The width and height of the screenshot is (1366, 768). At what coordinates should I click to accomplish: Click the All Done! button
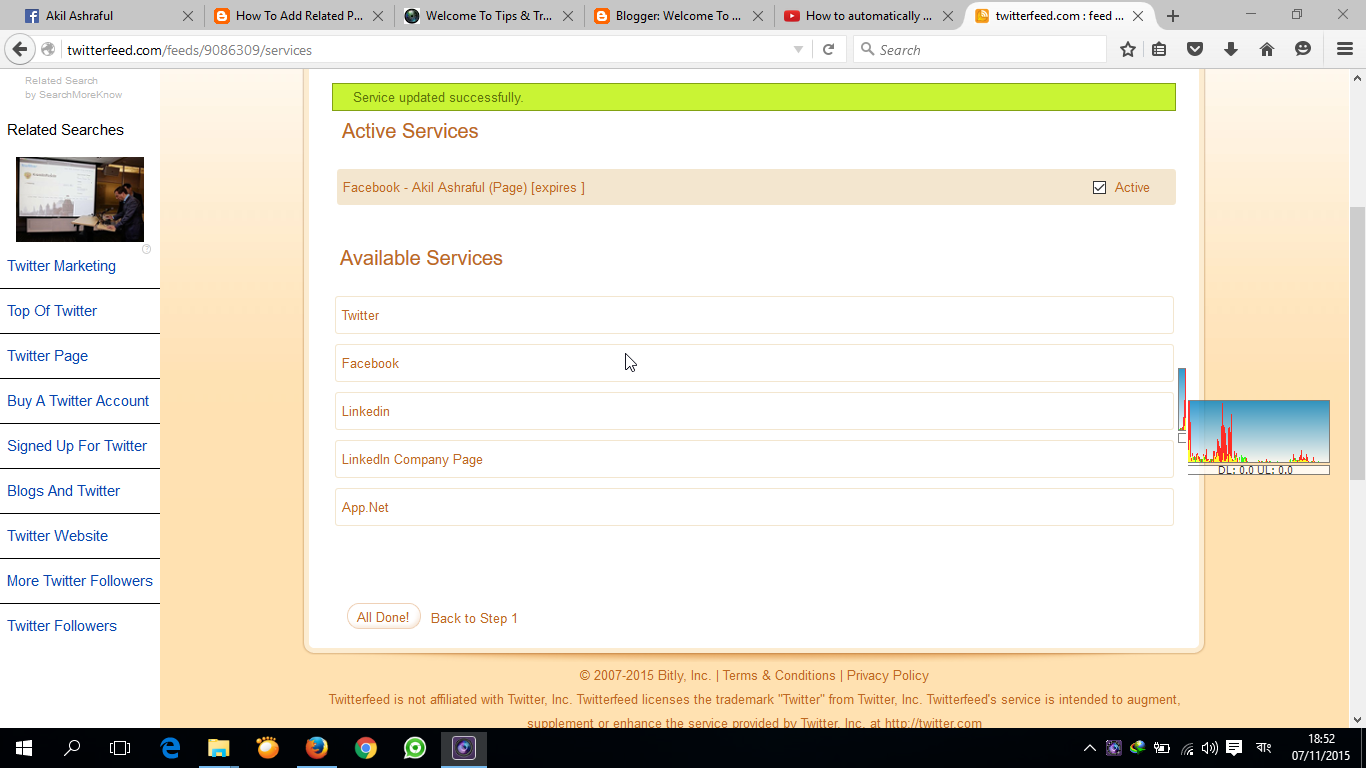pos(383,617)
